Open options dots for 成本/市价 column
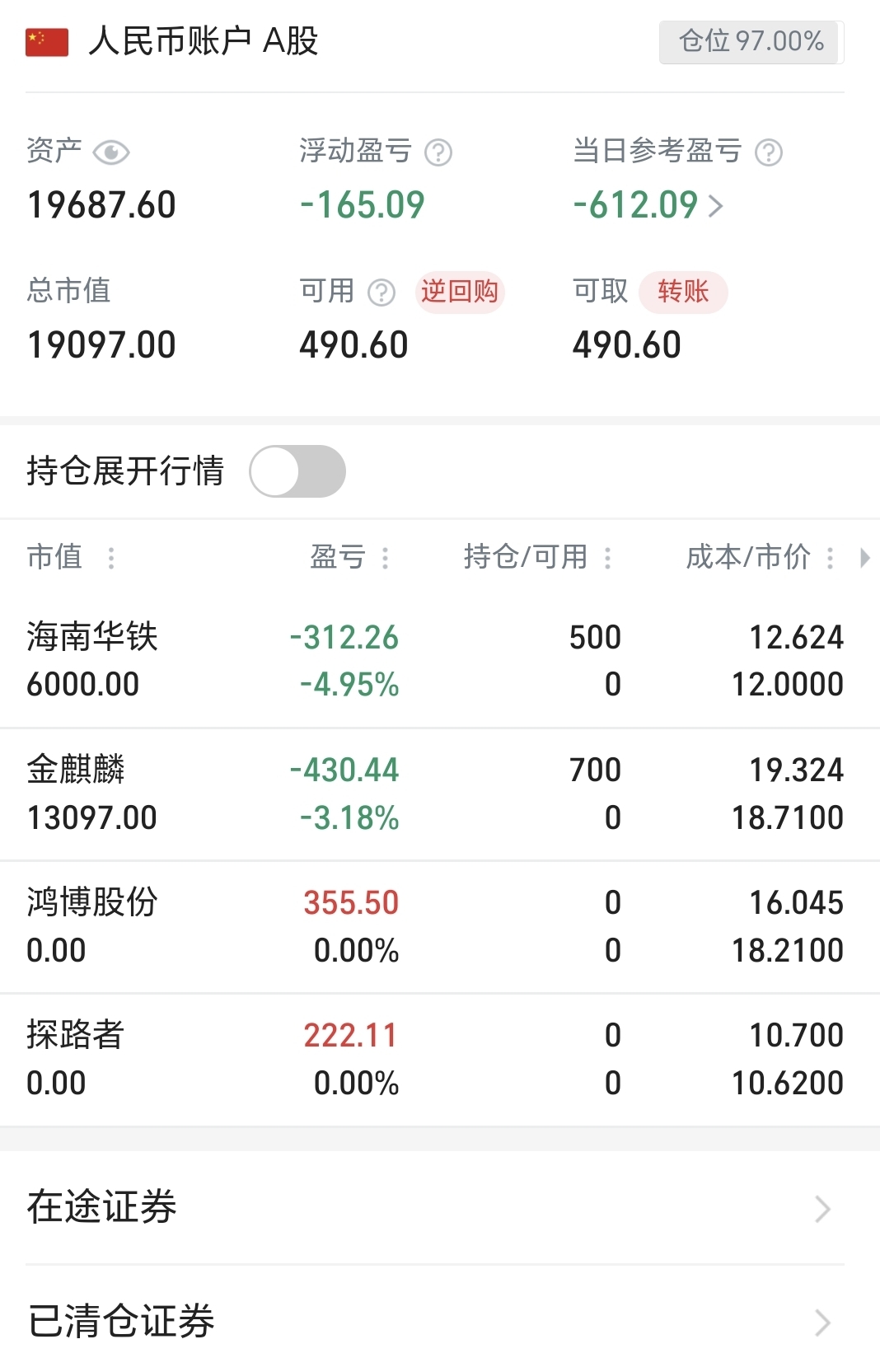Screen dimensions: 880x1372 (x=830, y=558)
